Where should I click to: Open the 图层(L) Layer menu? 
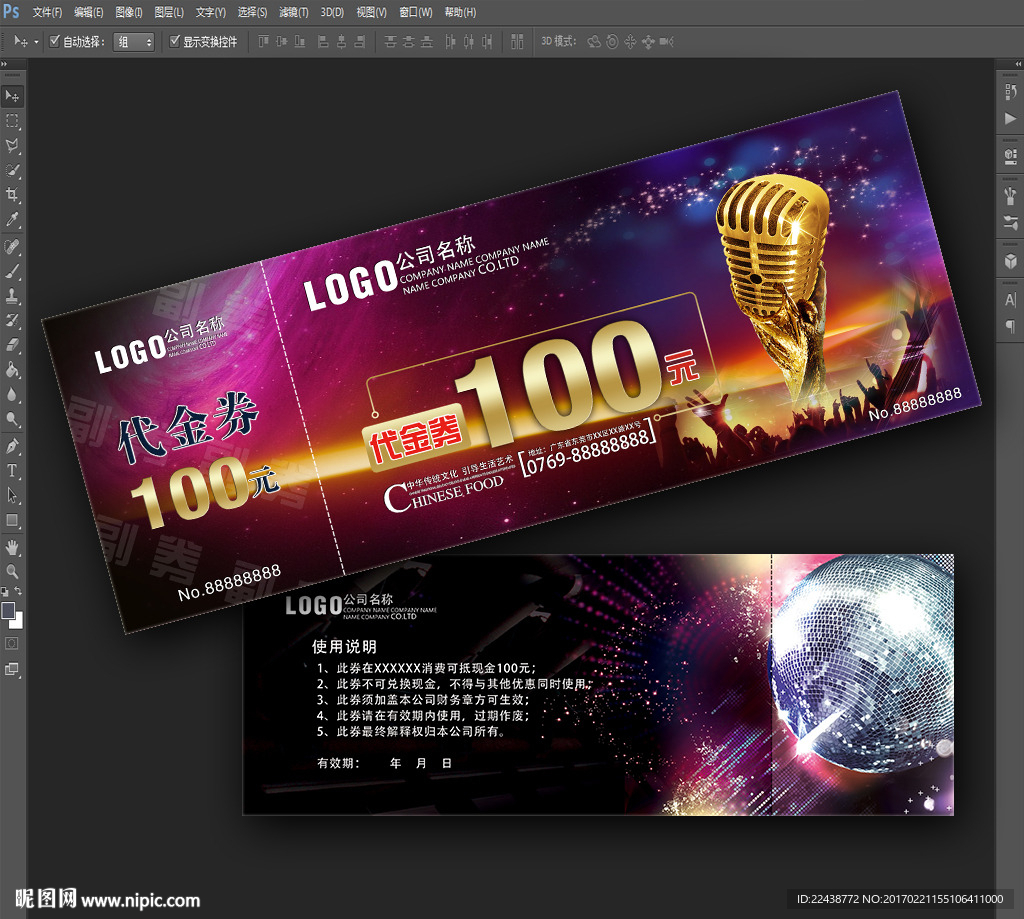pos(168,12)
